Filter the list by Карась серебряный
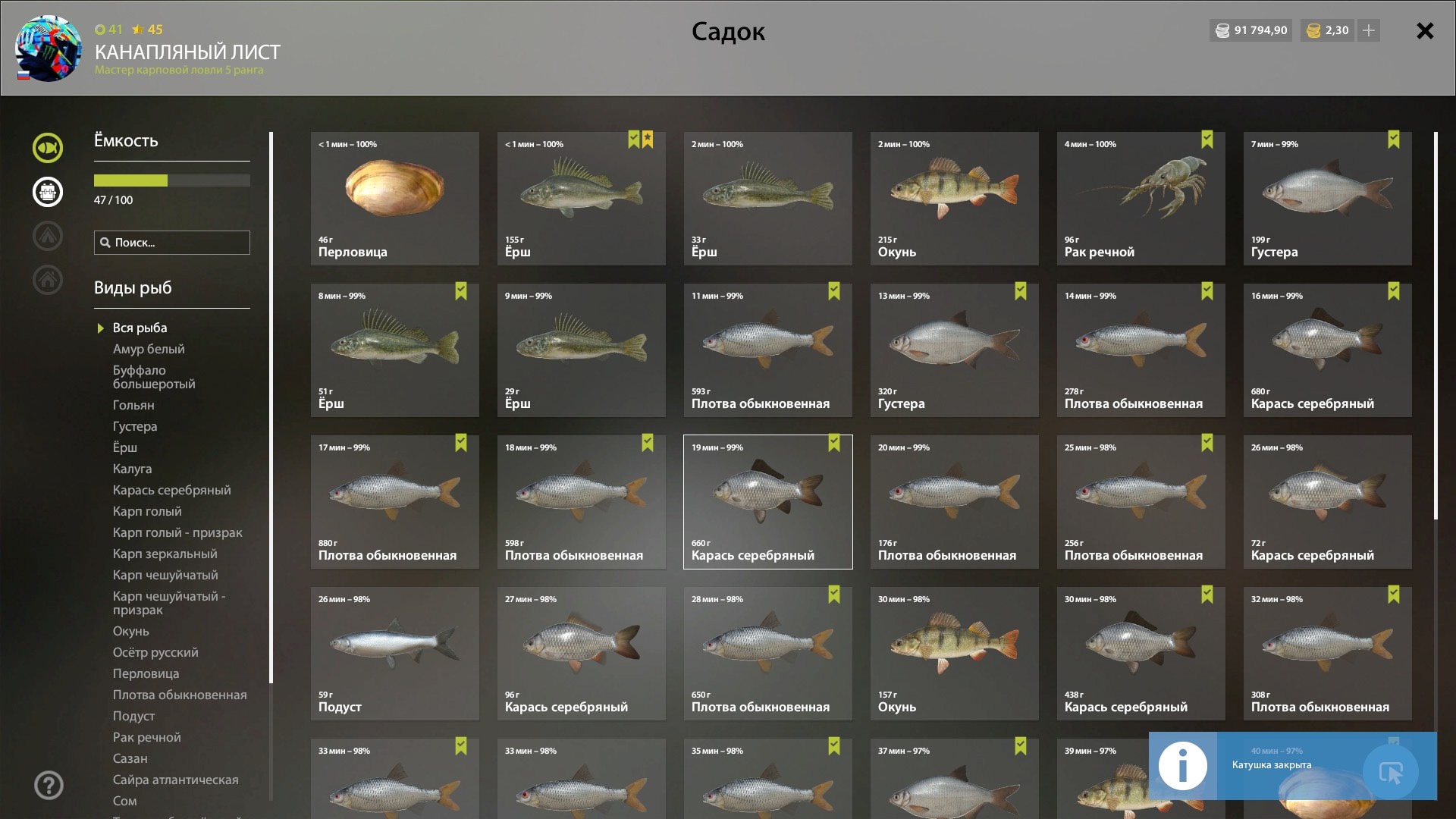The width and height of the screenshot is (1456, 819). (x=172, y=490)
